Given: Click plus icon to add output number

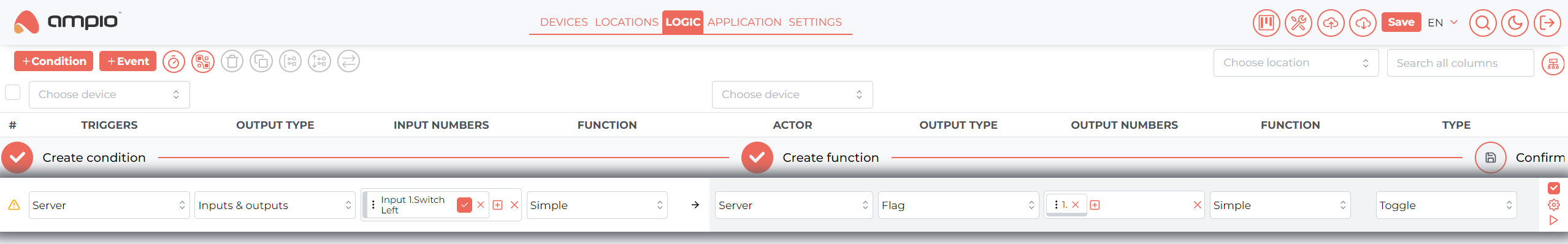Looking at the screenshot, I should point(1095,205).
